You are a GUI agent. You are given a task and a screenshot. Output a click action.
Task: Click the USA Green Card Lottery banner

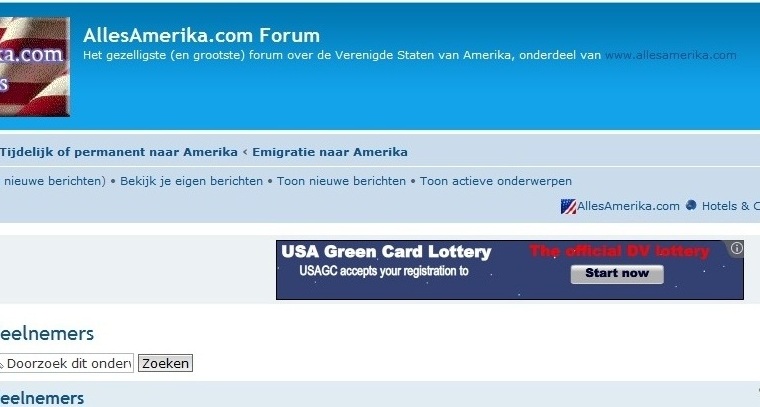510,270
